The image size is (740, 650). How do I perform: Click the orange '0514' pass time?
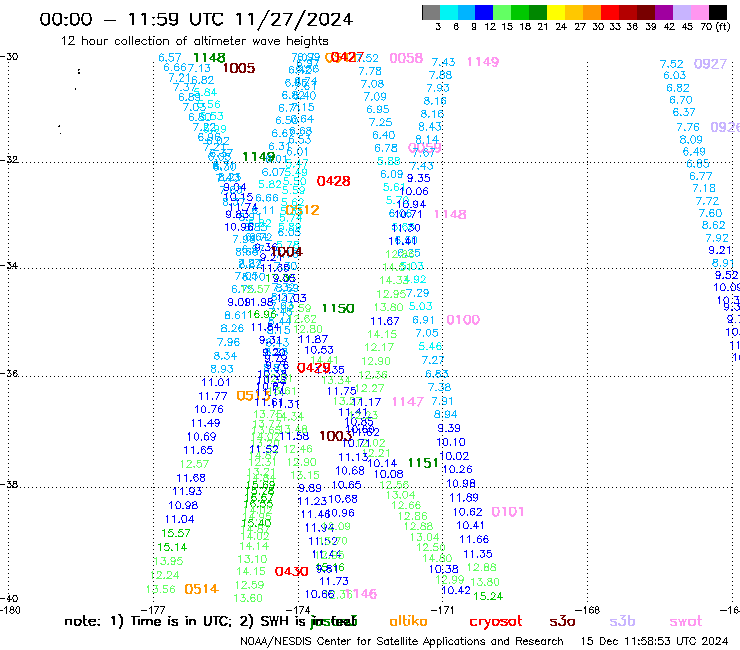point(202,589)
